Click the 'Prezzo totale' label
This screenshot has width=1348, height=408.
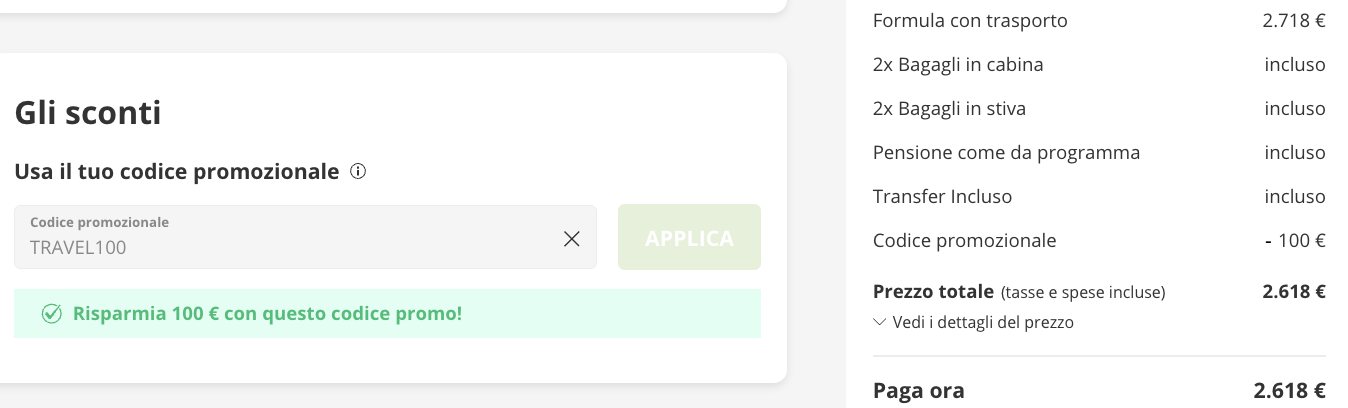(933, 292)
